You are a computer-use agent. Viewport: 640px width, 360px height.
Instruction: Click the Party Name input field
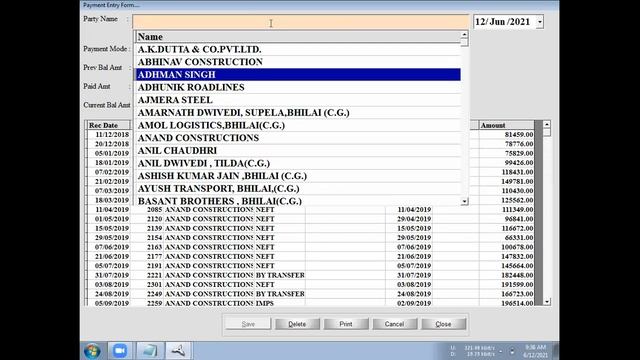[x=301, y=22]
